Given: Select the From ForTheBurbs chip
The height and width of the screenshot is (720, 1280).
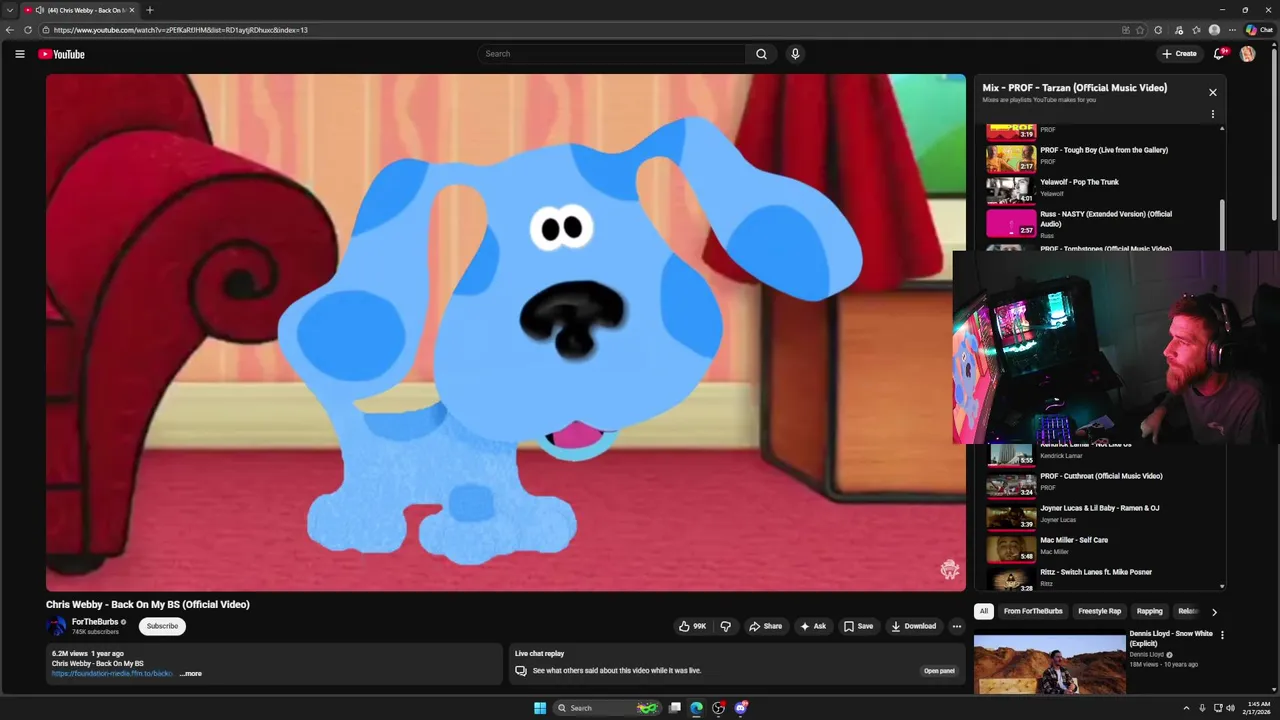Looking at the screenshot, I should 1033,611.
